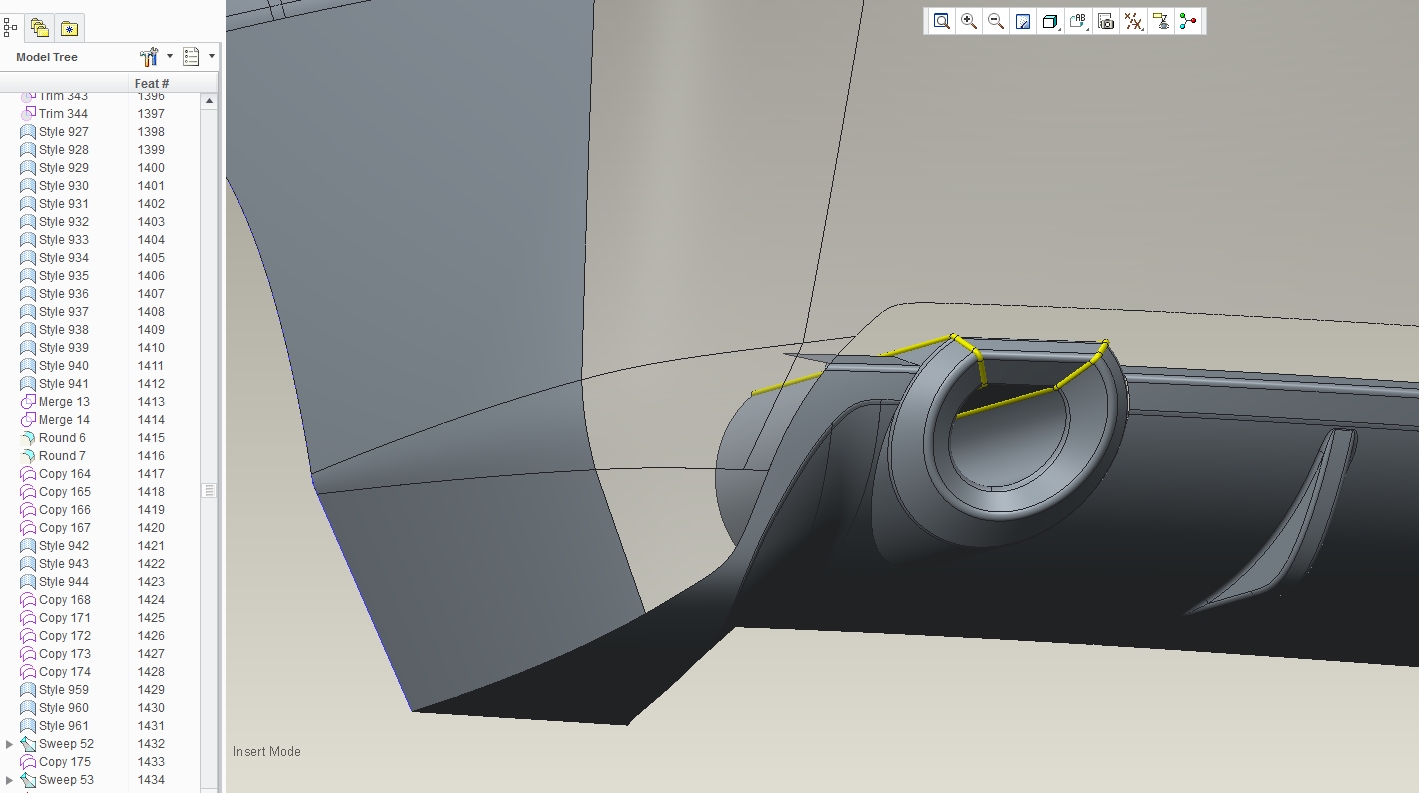Select the Round 7 feature
Viewport: 1419px width, 793px height.
[x=62, y=456]
